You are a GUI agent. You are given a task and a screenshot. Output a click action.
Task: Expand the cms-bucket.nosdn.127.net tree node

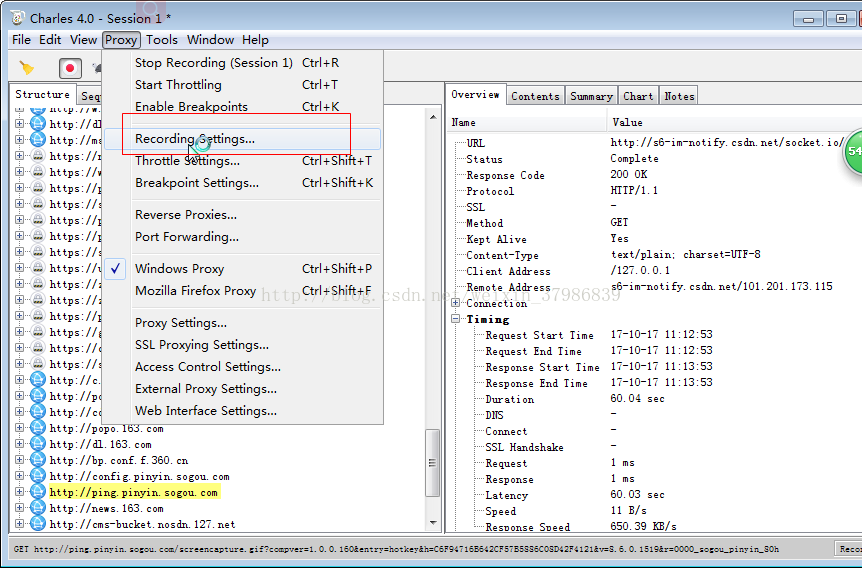(19, 523)
